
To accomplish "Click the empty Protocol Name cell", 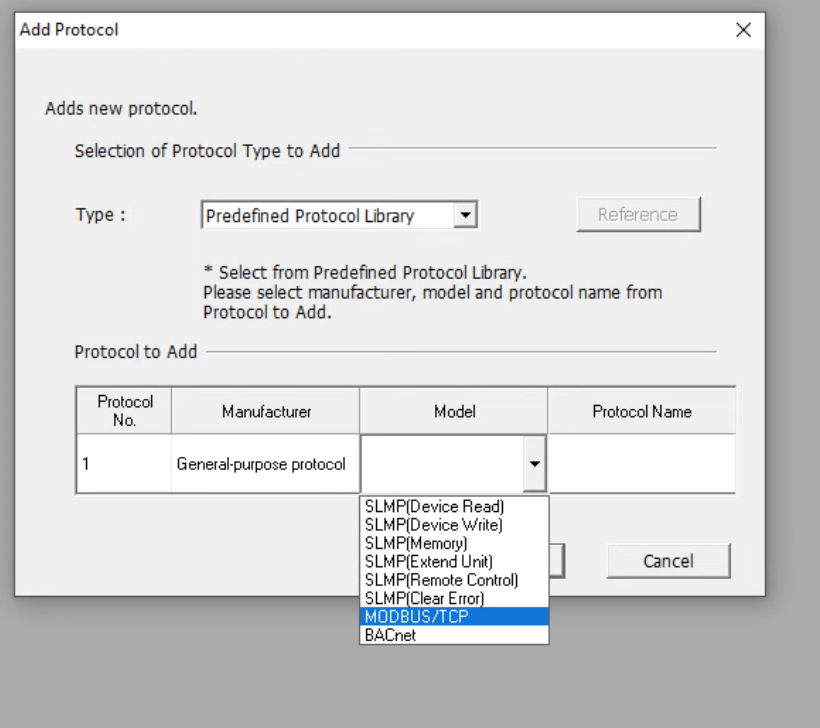I will (642, 464).
